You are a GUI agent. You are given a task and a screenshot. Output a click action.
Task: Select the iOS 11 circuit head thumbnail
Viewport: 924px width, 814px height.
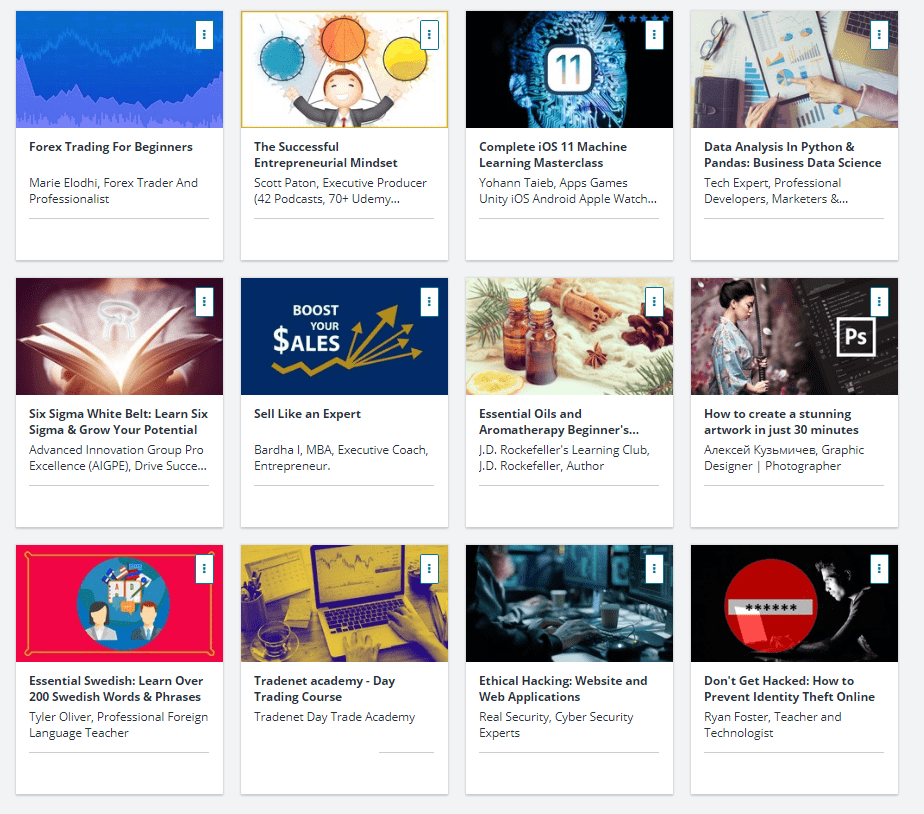coord(569,70)
